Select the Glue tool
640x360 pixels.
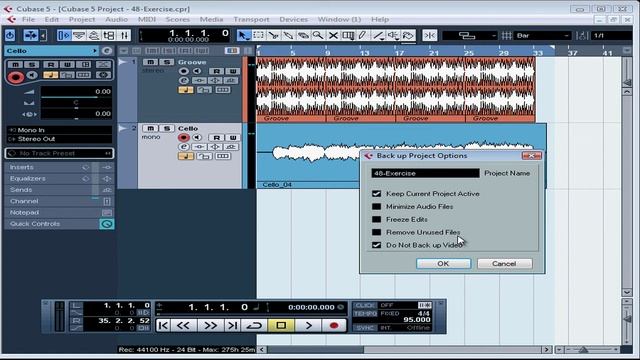click(289, 36)
